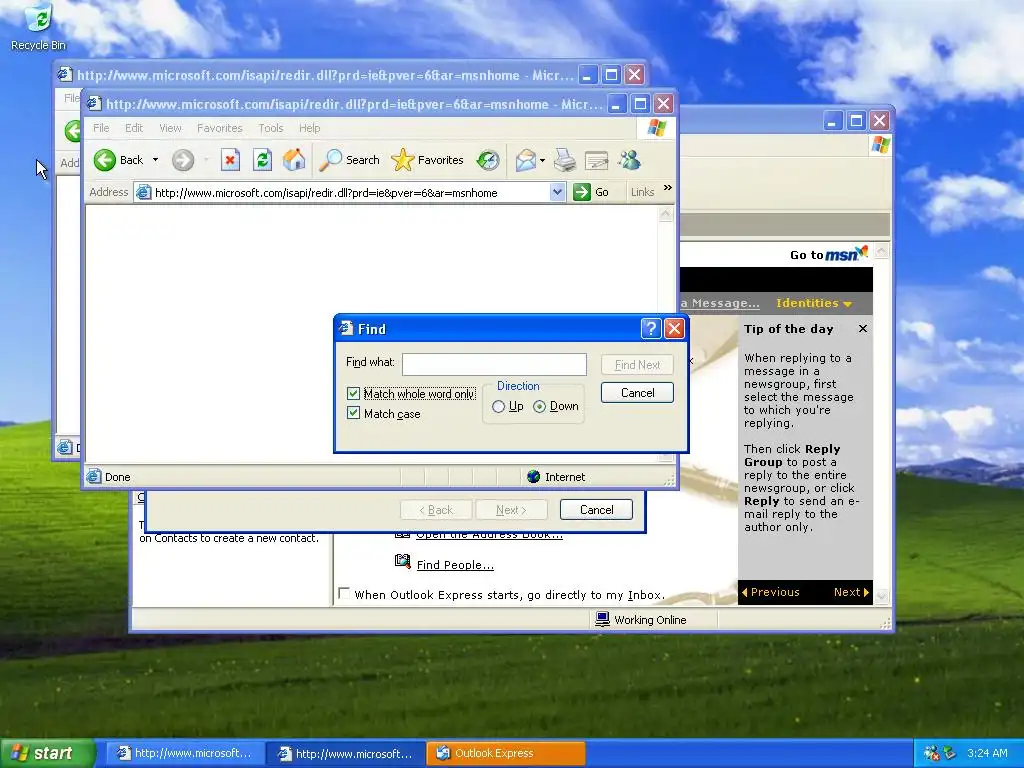Screen dimensions: 1024x768
Task: Click the Internet zone globe in the status bar
Action: click(534, 477)
